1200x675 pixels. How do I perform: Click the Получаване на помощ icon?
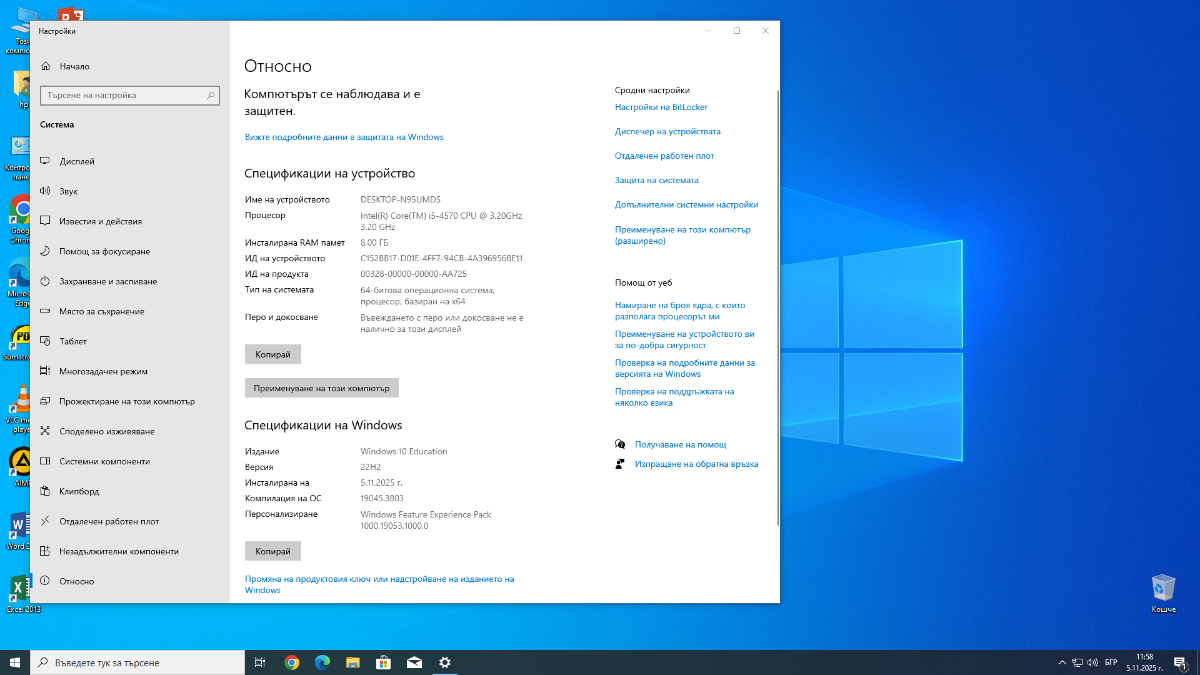620,444
